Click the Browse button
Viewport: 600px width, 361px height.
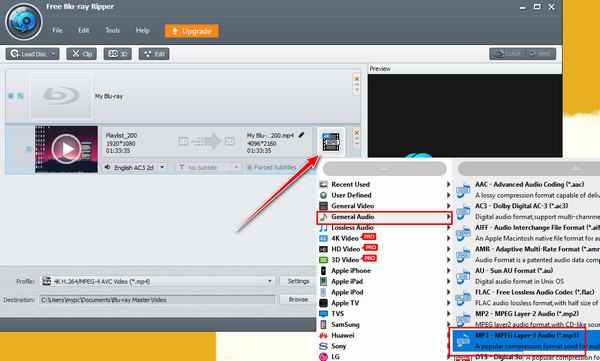click(298, 299)
